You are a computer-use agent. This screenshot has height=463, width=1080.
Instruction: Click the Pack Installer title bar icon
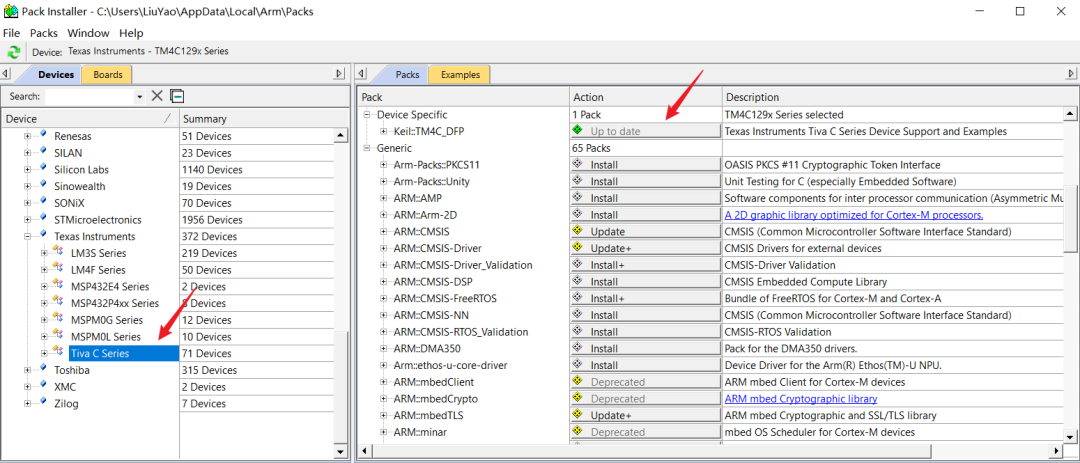pos(10,11)
